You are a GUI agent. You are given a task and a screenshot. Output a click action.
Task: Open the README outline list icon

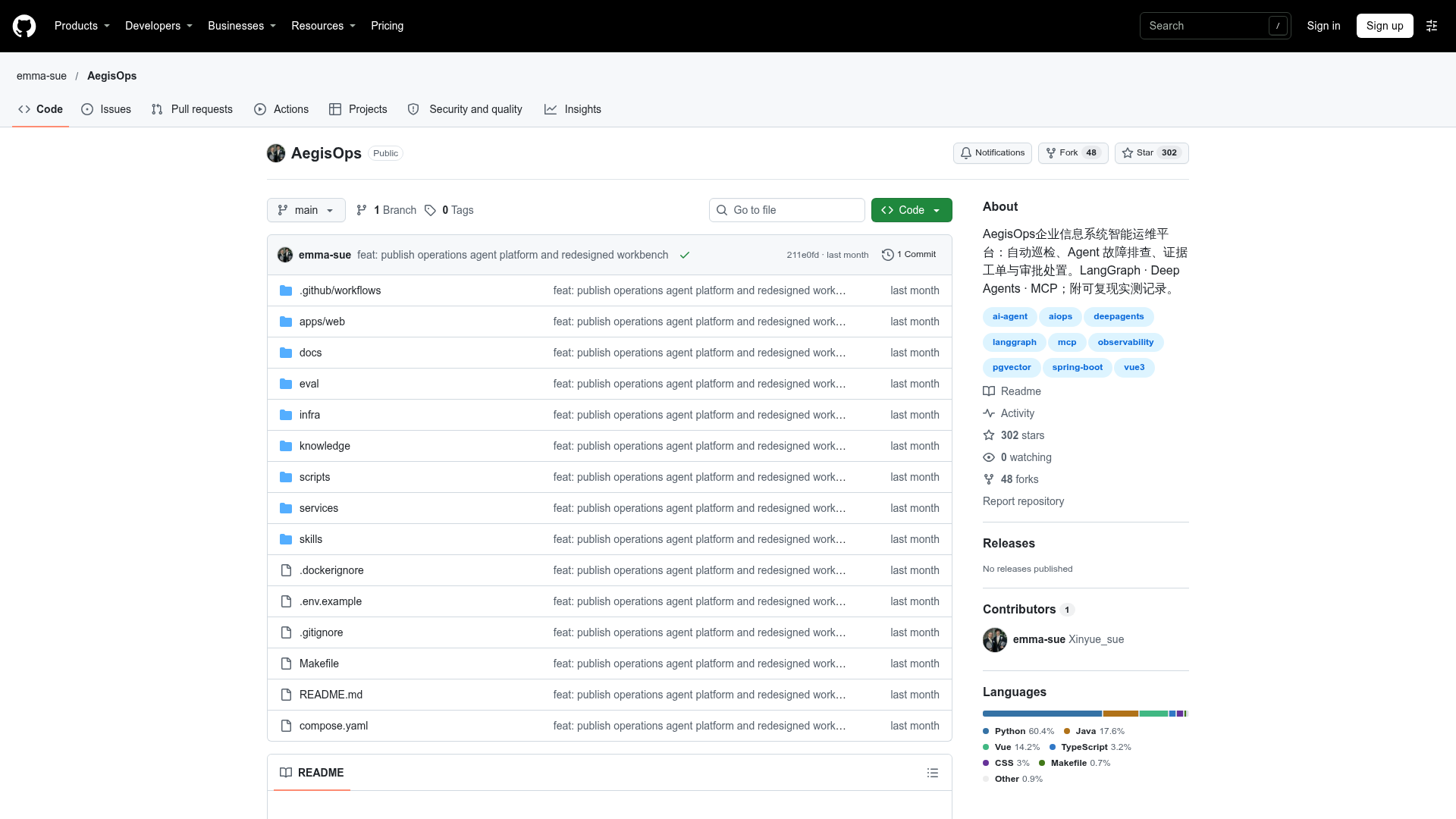(933, 773)
